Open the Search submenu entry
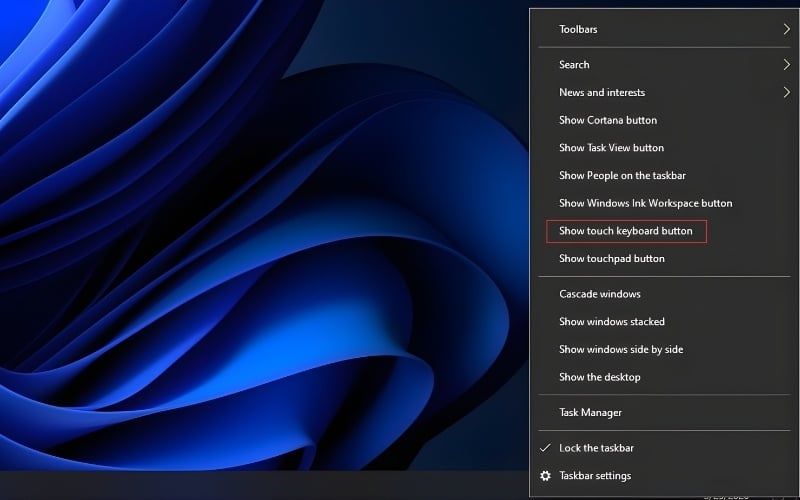 click(664, 65)
